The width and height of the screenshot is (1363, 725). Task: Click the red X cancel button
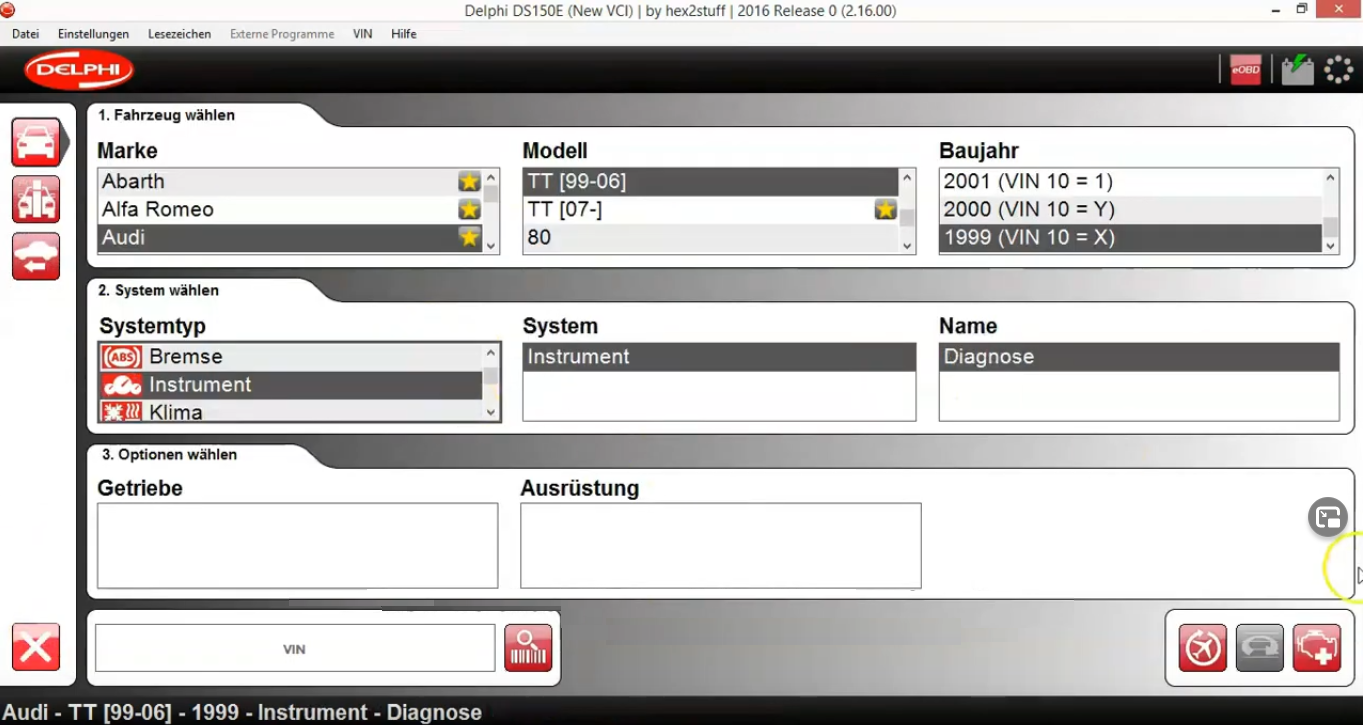[x=36, y=648]
